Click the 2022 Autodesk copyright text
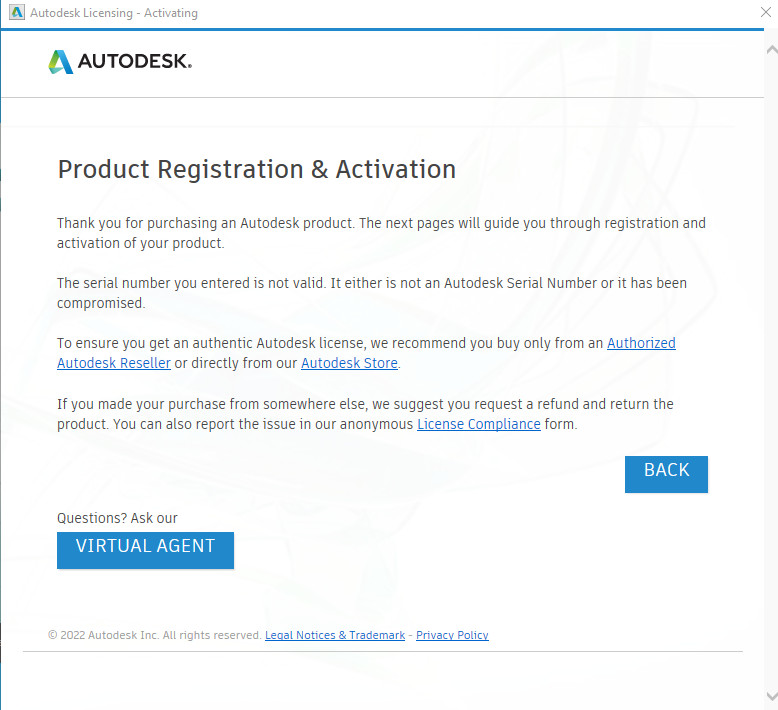The image size is (778, 710). 154,635
